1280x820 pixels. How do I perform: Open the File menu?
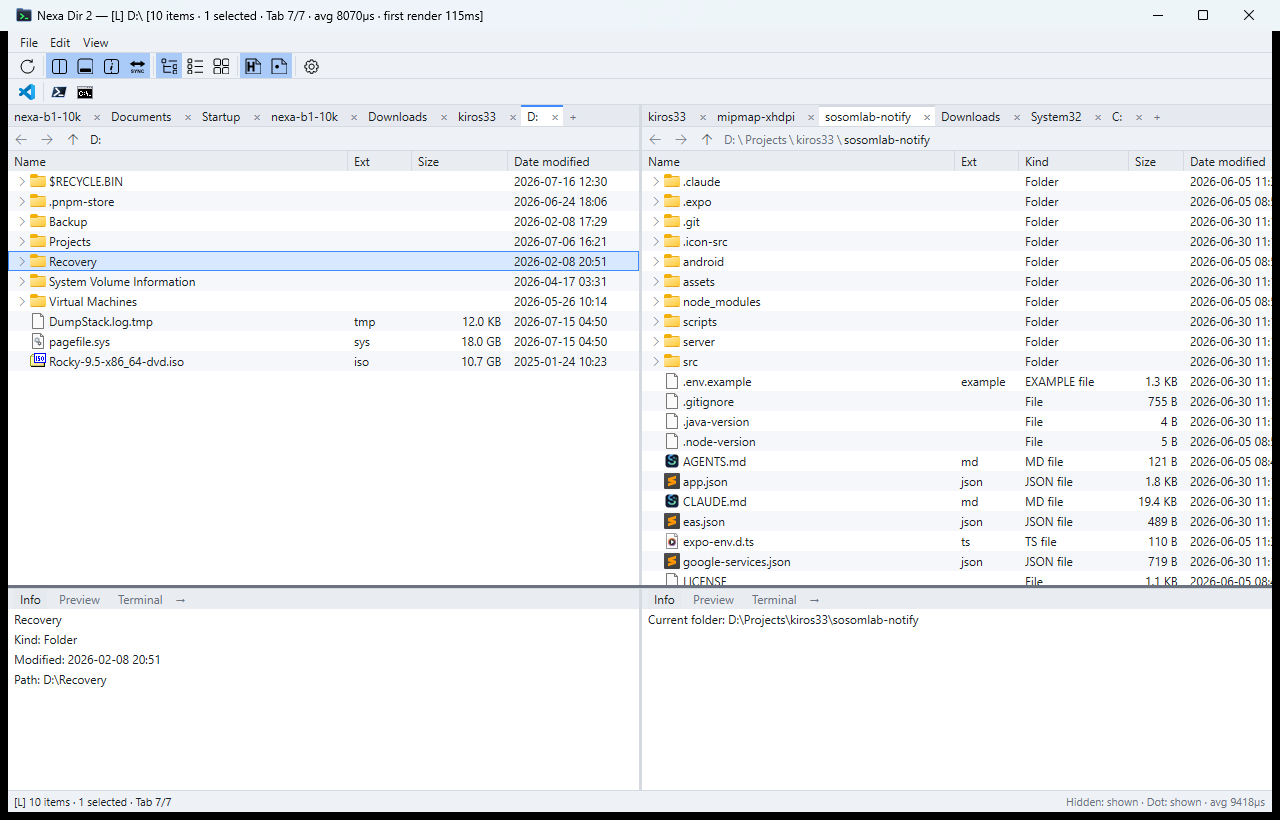29,43
